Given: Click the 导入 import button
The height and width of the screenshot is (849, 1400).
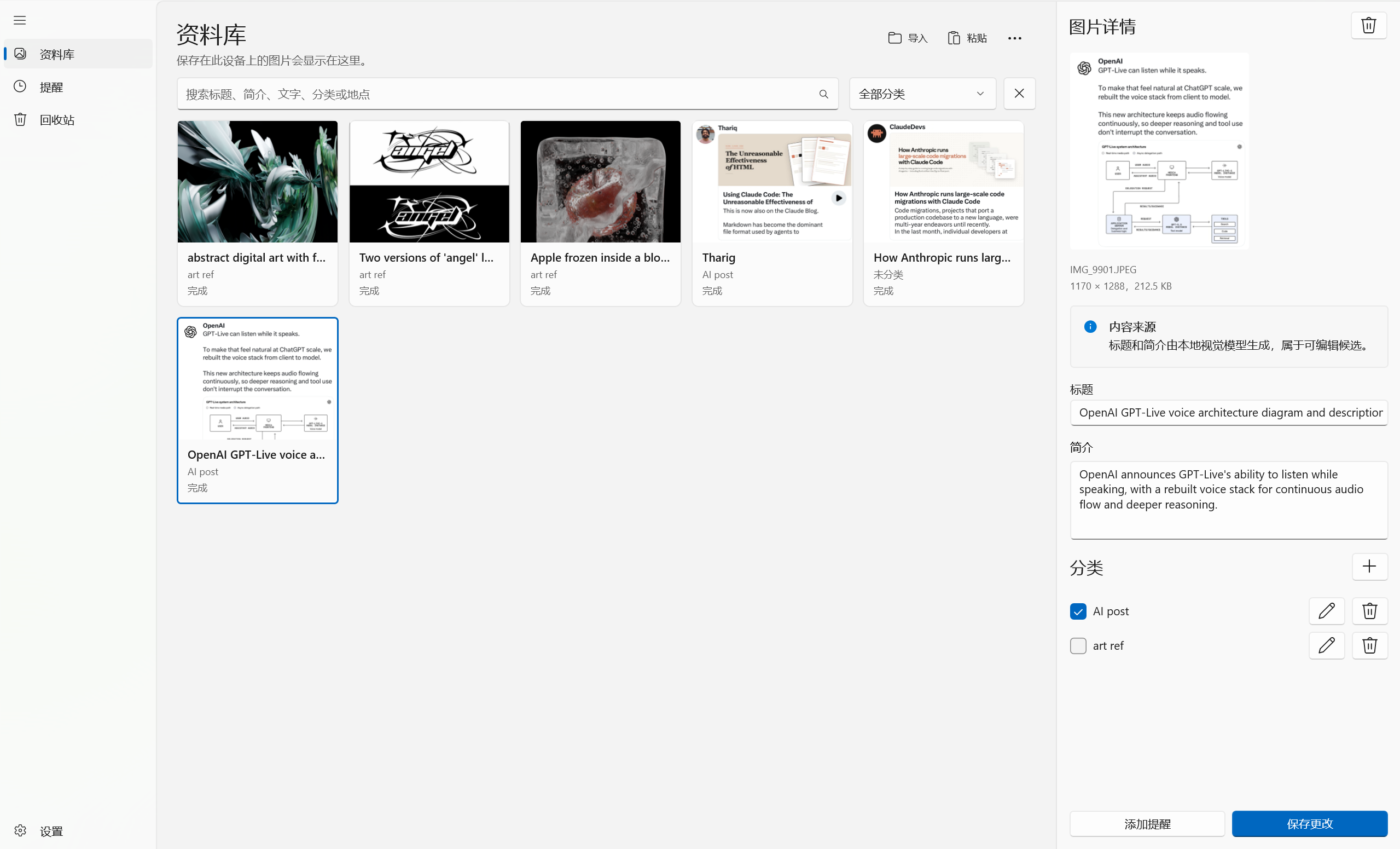Looking at the screenshot, I should point(908,38).
